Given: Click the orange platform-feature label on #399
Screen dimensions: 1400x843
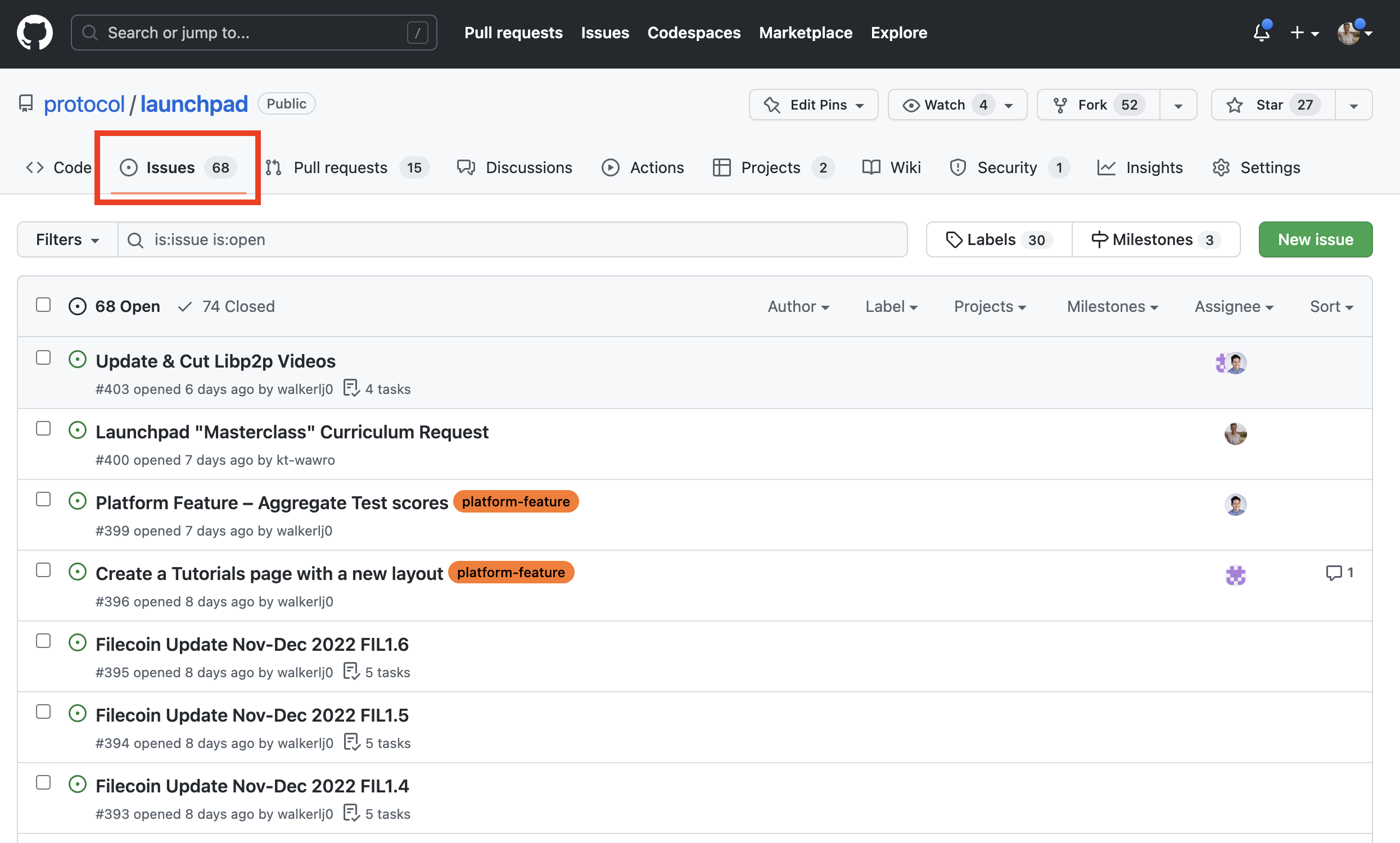Looking at the screenshot, I should (516, 502).
